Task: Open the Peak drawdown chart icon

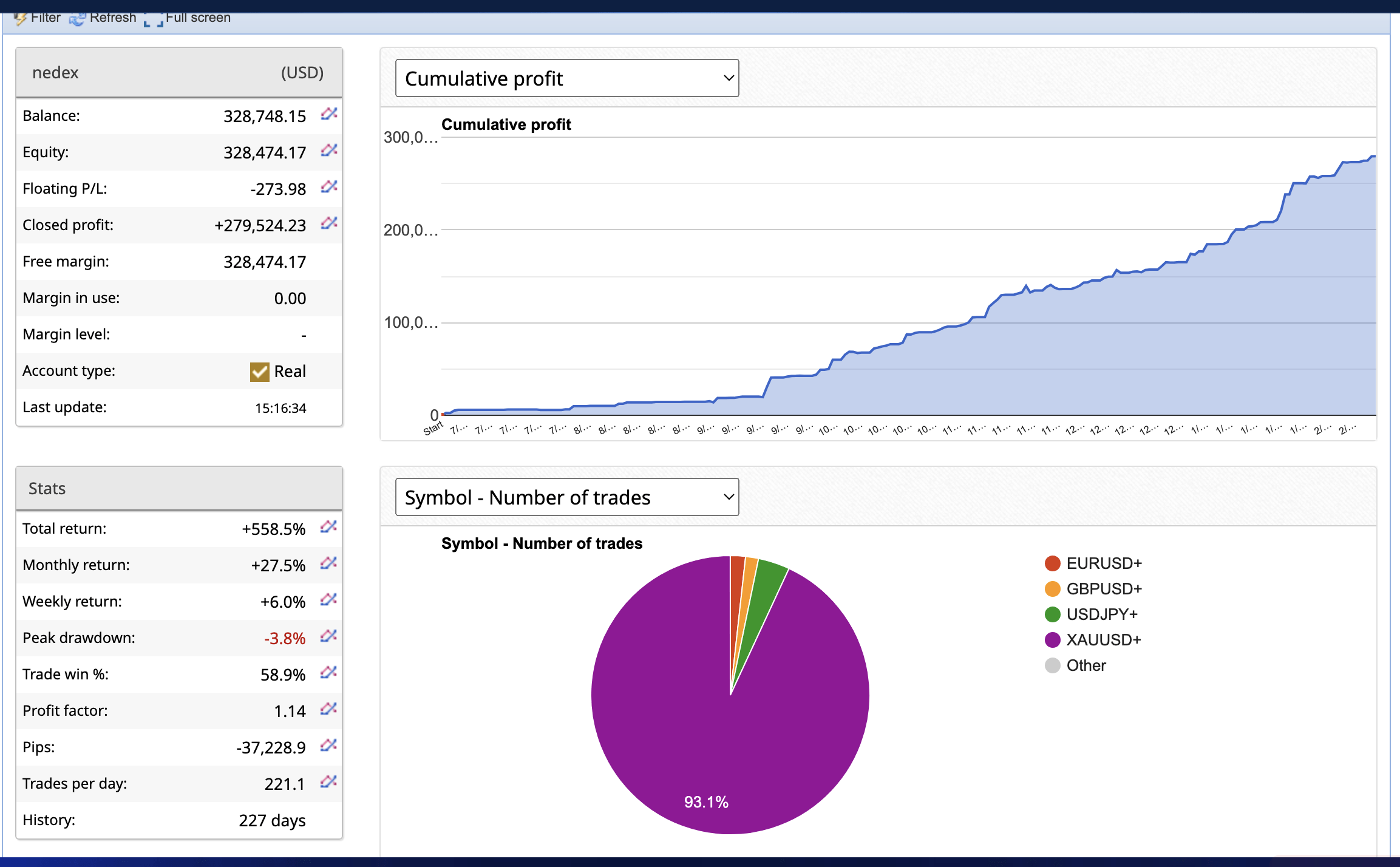Action: [328, 637]
